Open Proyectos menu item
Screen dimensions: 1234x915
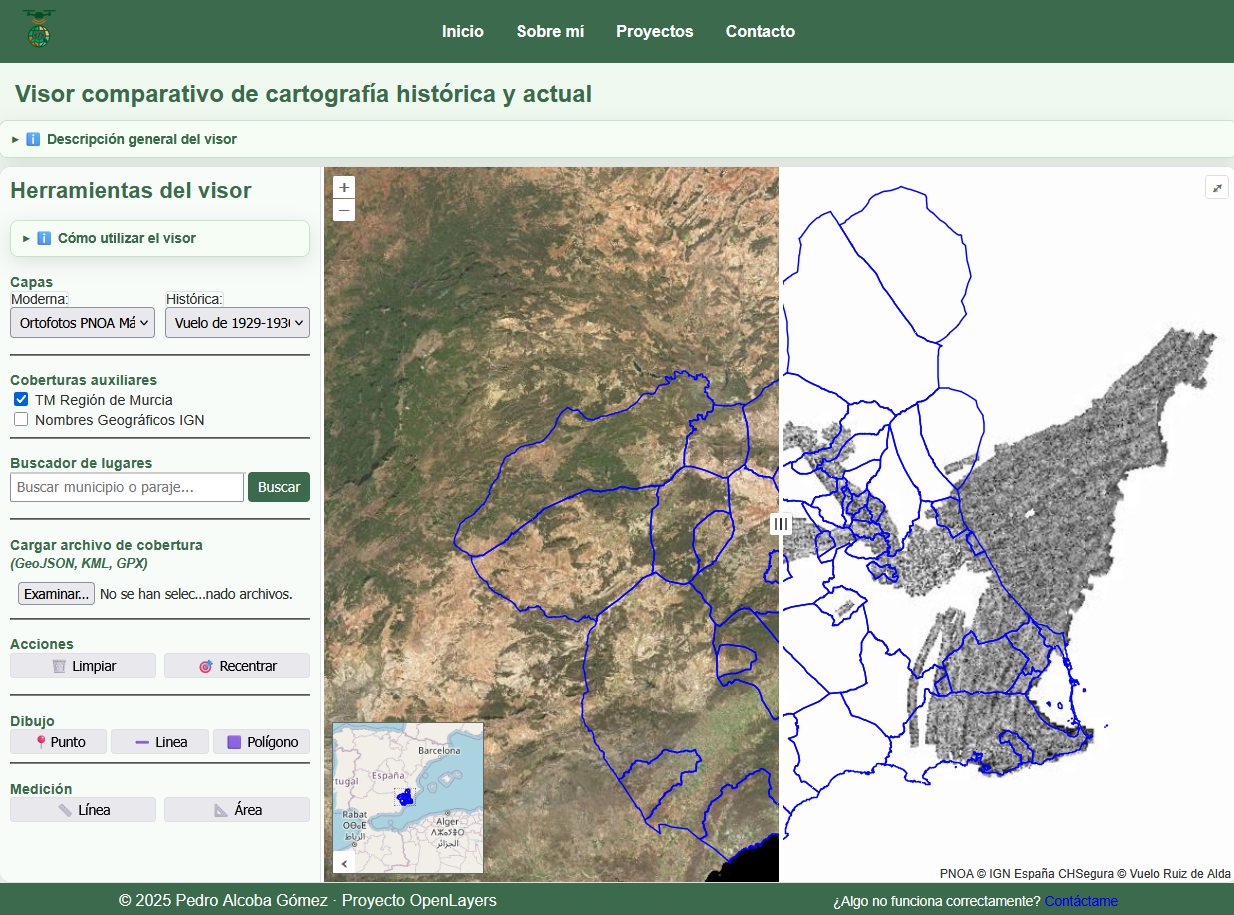coord(655,31)
